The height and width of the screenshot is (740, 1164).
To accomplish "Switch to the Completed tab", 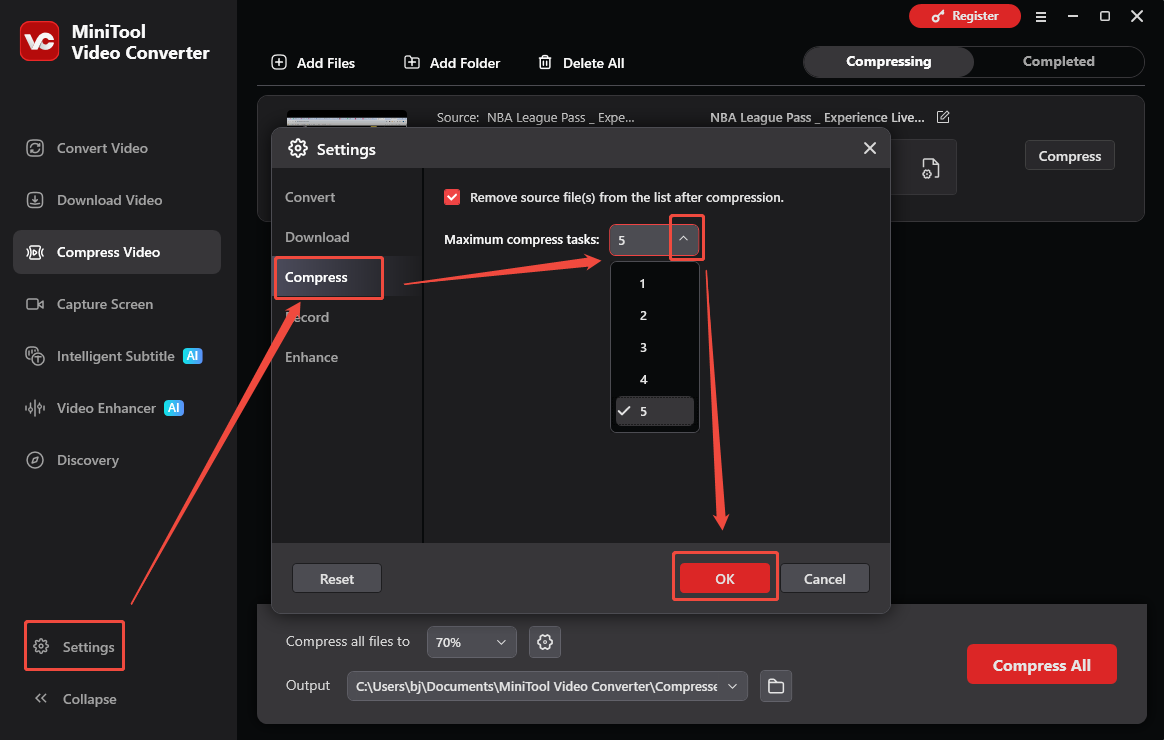I will (1059, 62).
